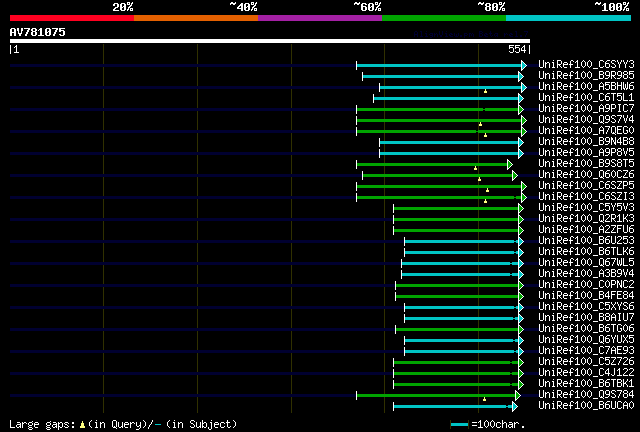Click the UniRef100_Q9S7V4 label
The height and width of the screenshot is (432, 640).
586,120
